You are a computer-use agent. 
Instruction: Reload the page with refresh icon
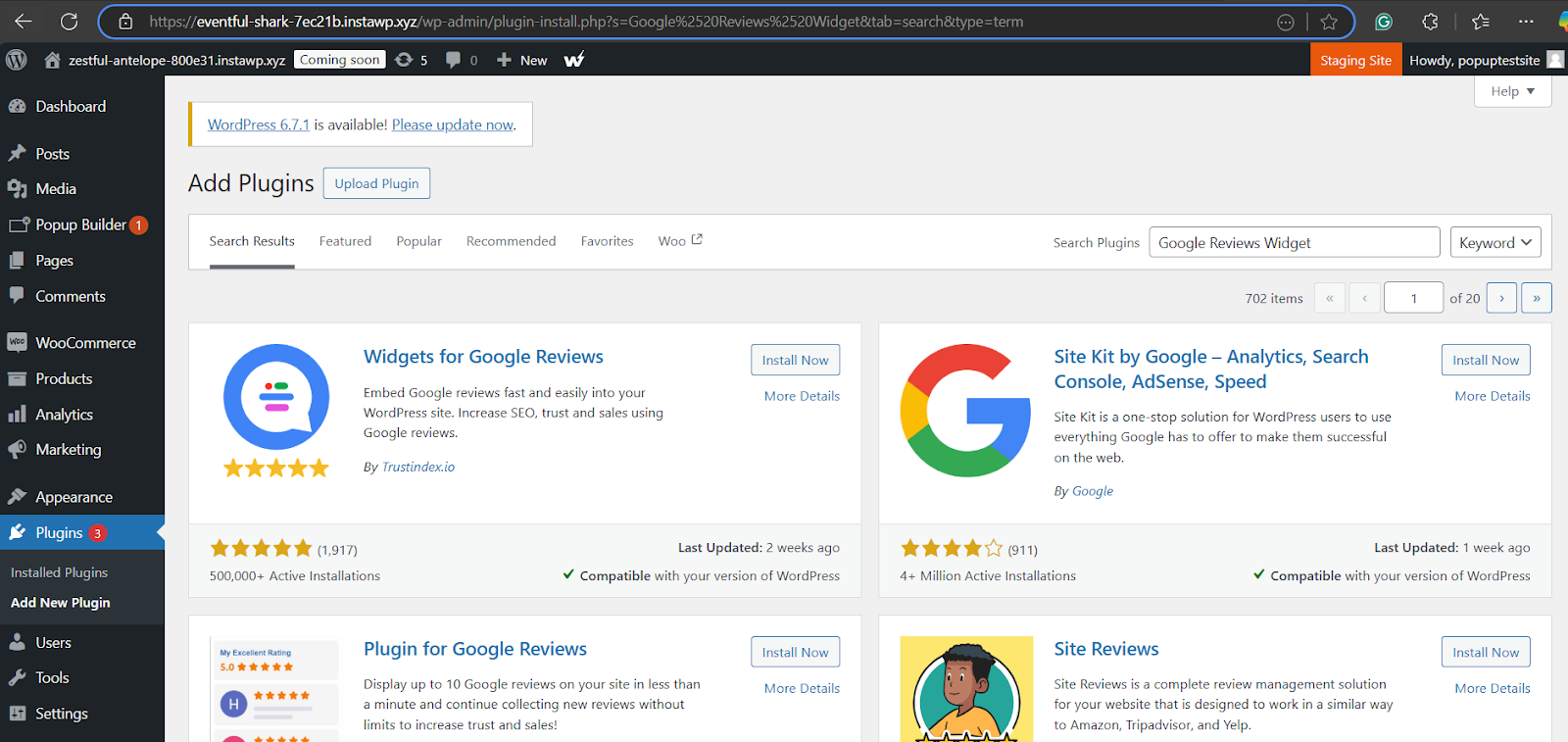[x=69, y=21]
